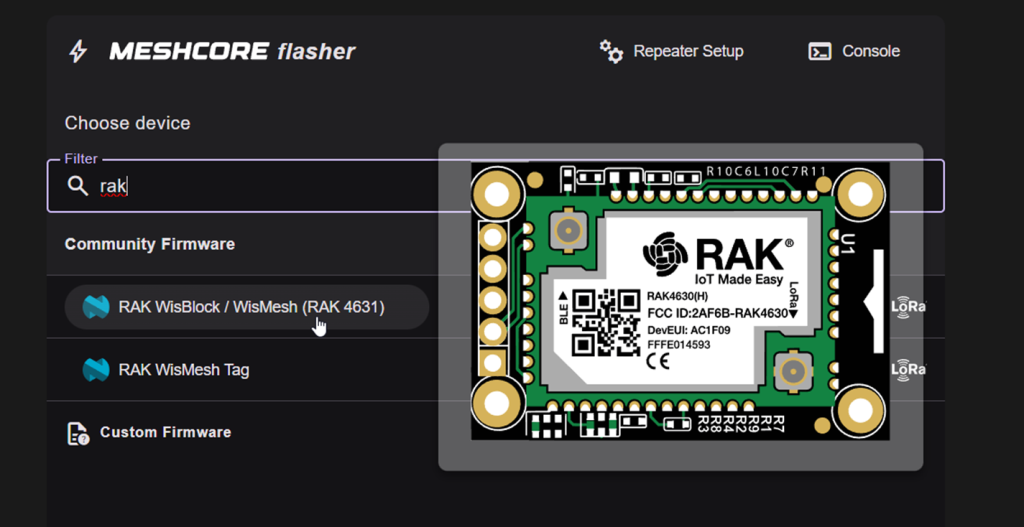The image size is (1024, 527).
Task: Click the Repeater Setup gears icon
Action: click(x=610, y=51)
